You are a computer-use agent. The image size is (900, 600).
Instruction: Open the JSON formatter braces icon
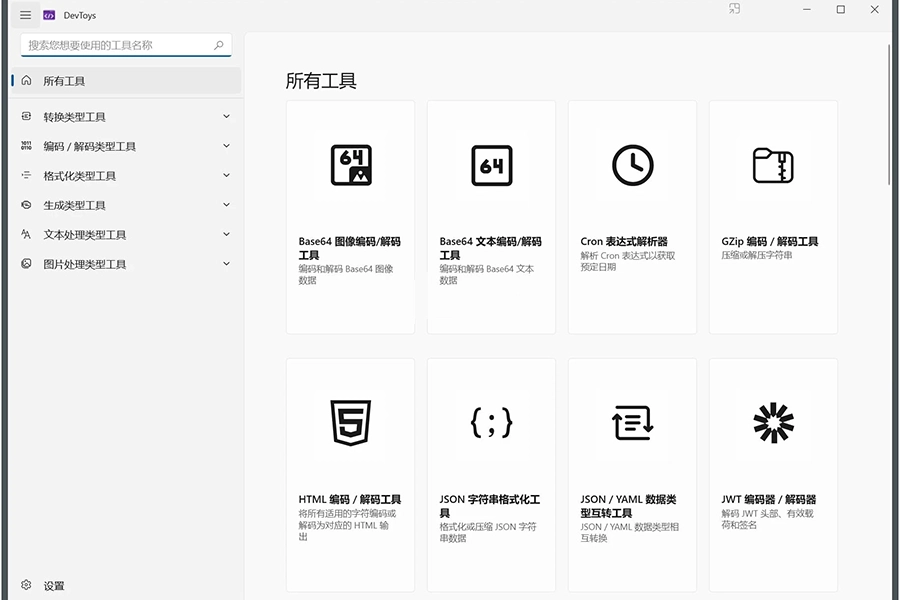point(492,422)
